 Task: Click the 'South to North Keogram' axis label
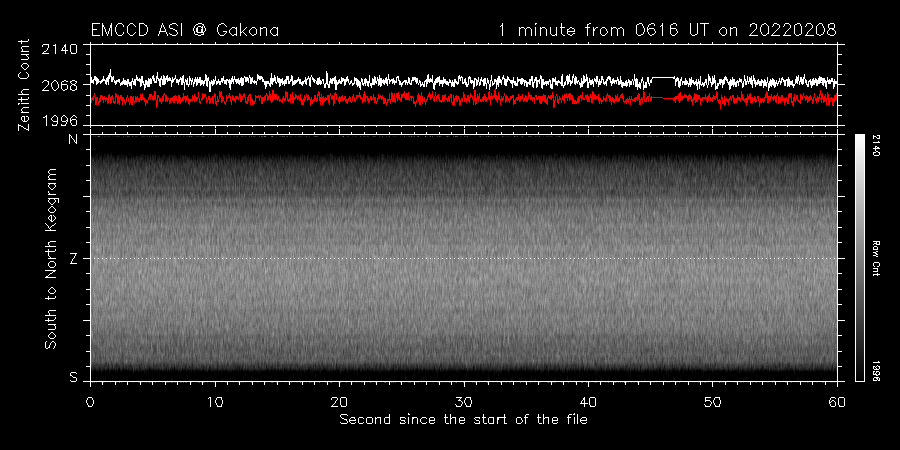tap(51, 258)
